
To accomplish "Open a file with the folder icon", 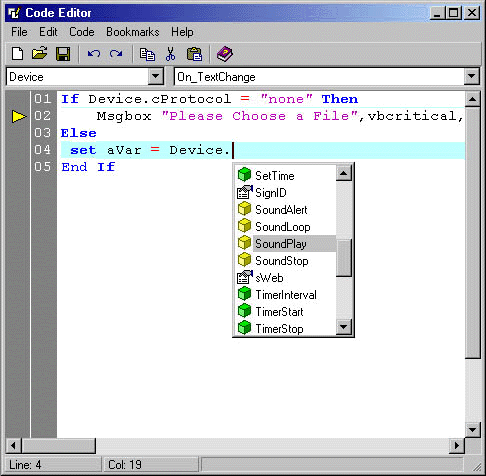I will [x=40, y=54].
